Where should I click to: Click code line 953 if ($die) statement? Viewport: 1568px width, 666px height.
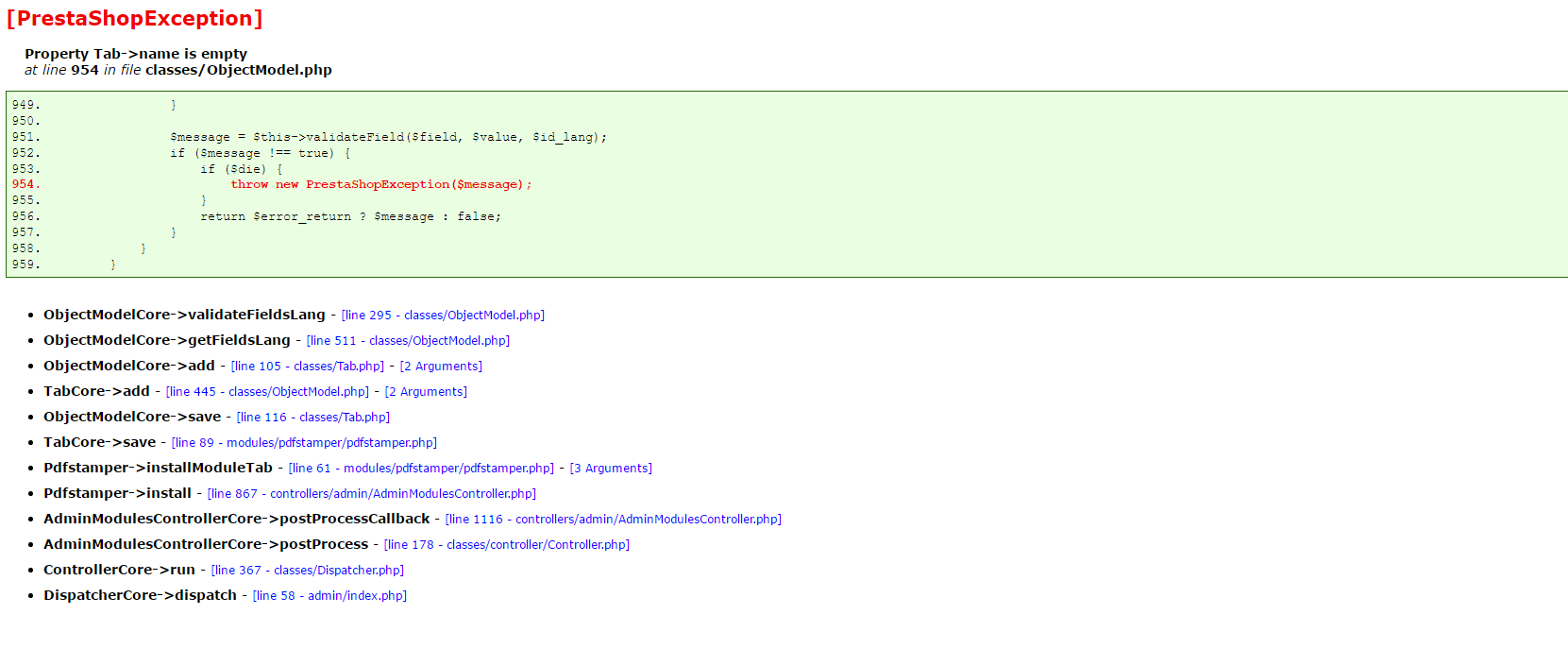242,169
